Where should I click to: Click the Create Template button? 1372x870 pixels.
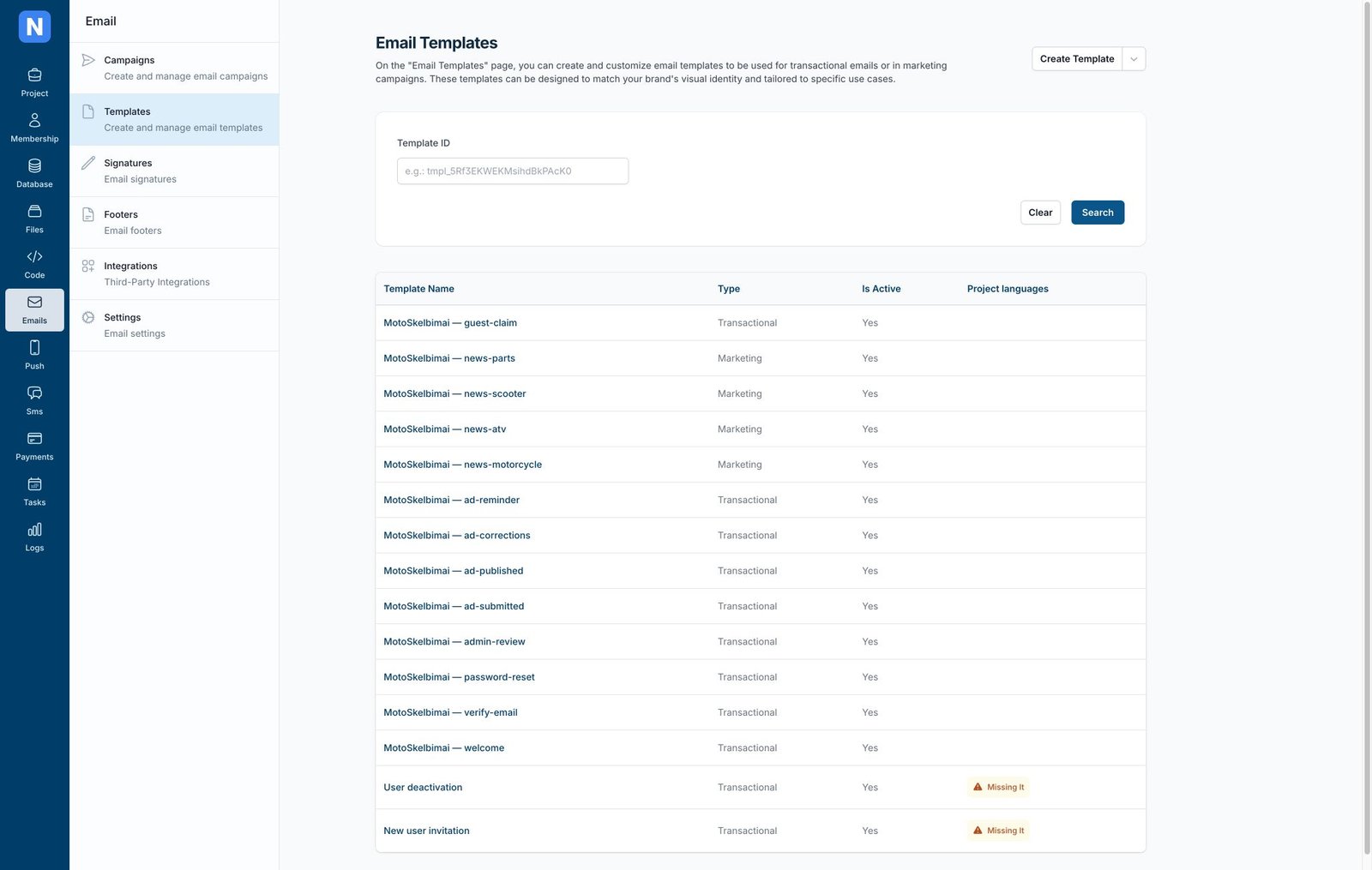tap(1077, 59)
